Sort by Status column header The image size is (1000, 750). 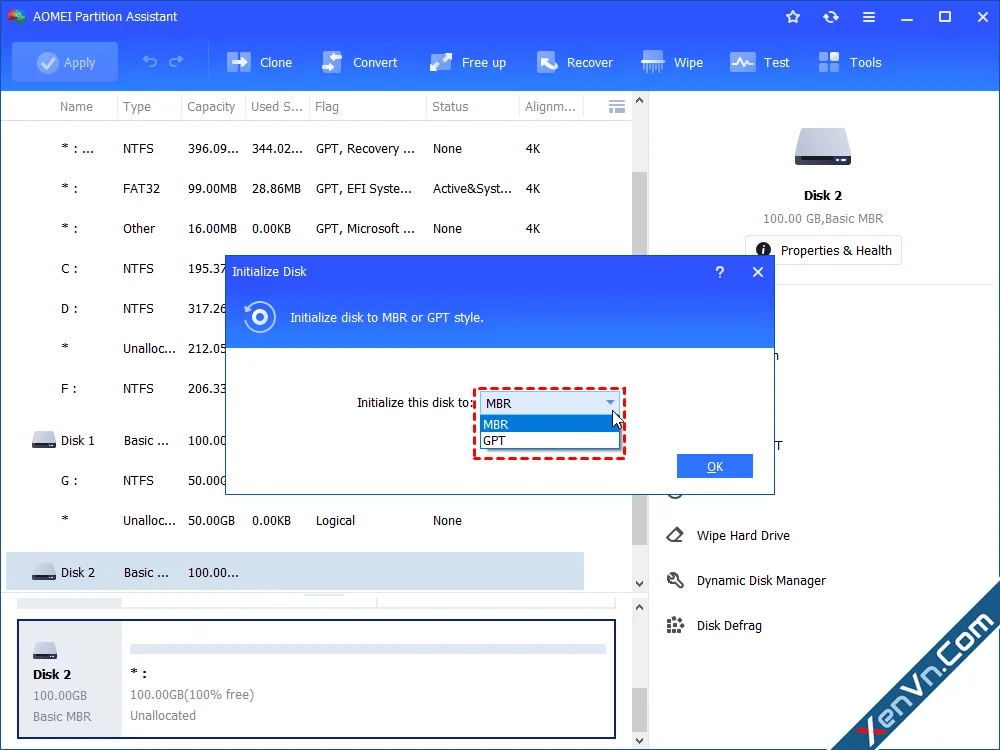tap(450, 107)
